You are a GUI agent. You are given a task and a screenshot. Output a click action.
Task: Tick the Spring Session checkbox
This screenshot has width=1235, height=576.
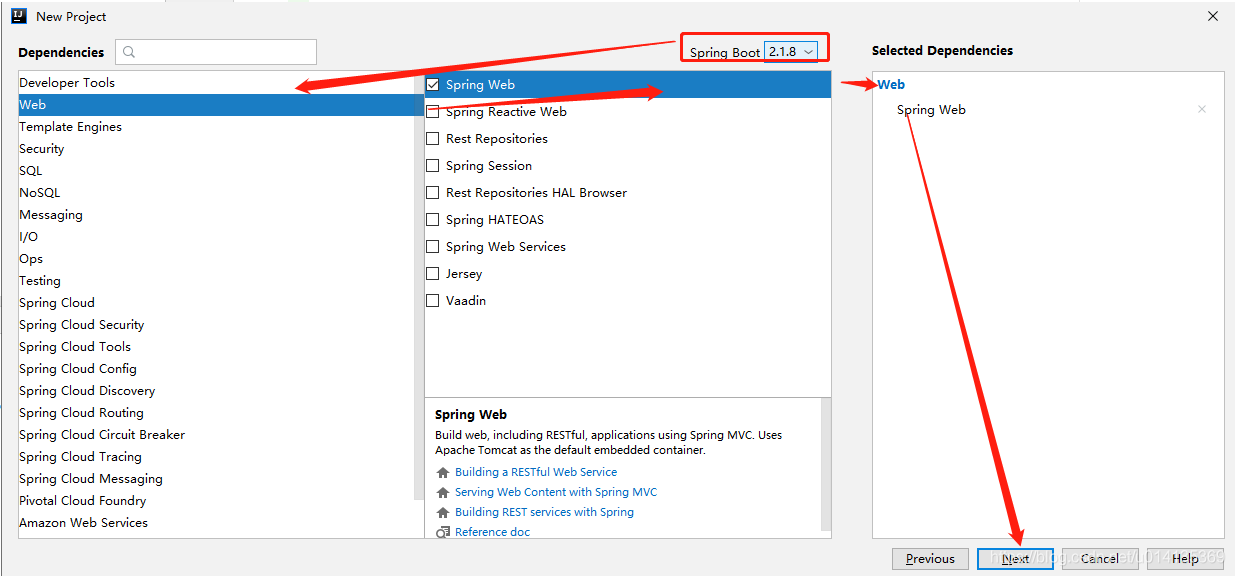click(x=433, y=166)
